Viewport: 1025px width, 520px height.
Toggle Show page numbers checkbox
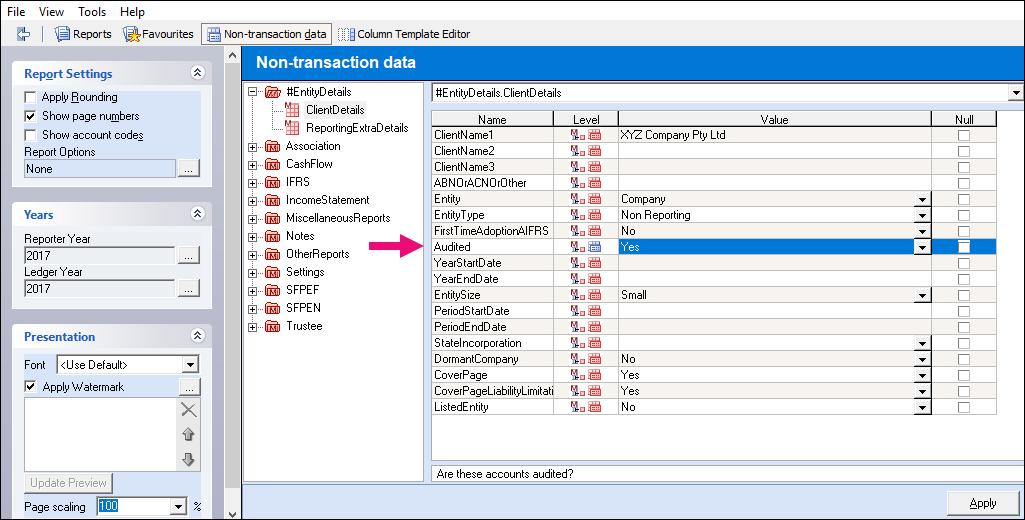pos(30,116)
